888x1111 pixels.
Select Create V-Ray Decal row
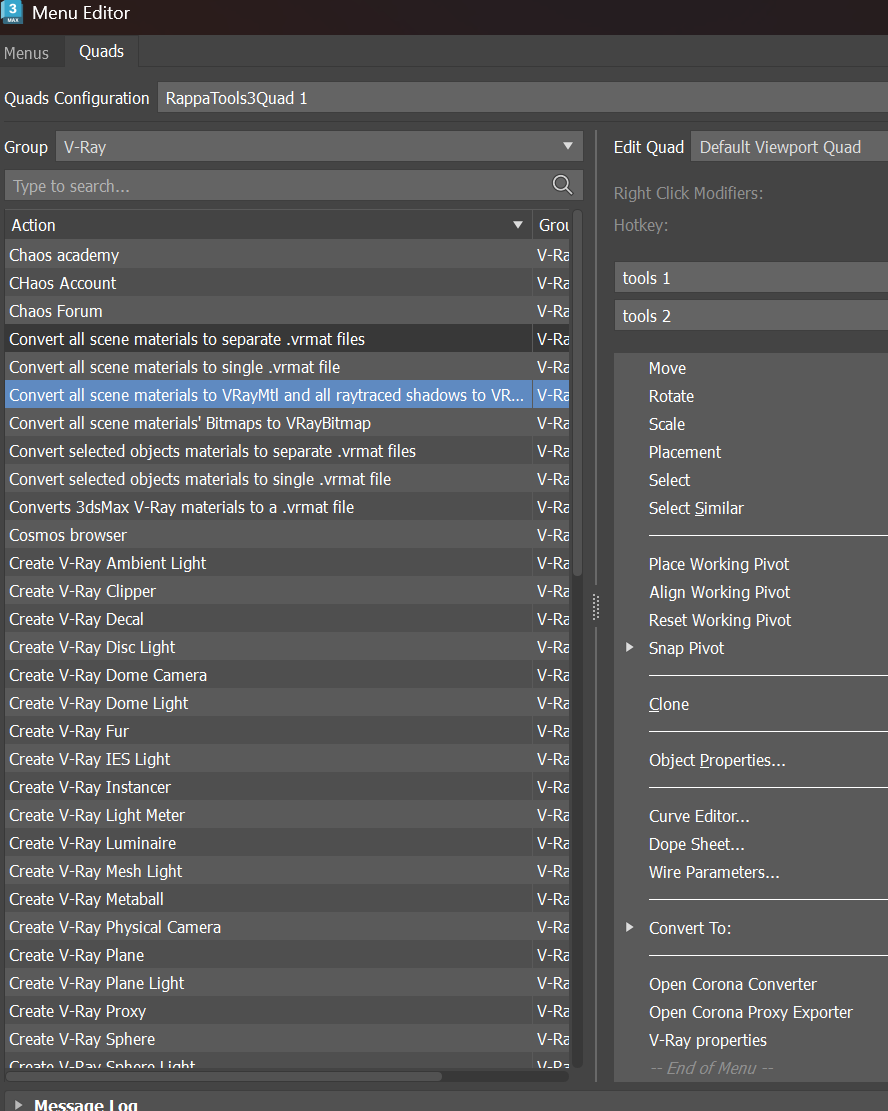[x=287, y=619]
